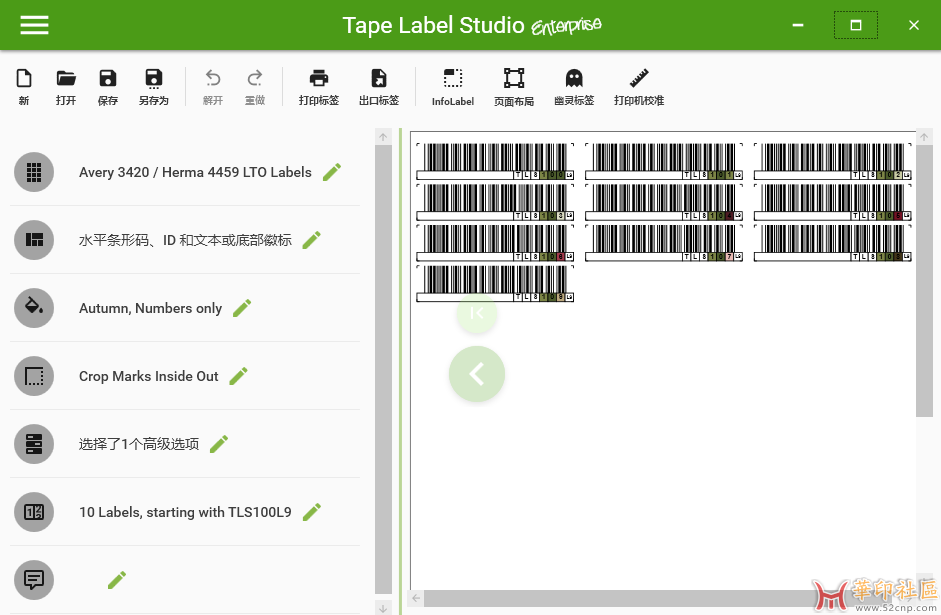Screen dimensions: 941x615
Task: Click the pencil next to the comment icon
Action: (117, 580)
